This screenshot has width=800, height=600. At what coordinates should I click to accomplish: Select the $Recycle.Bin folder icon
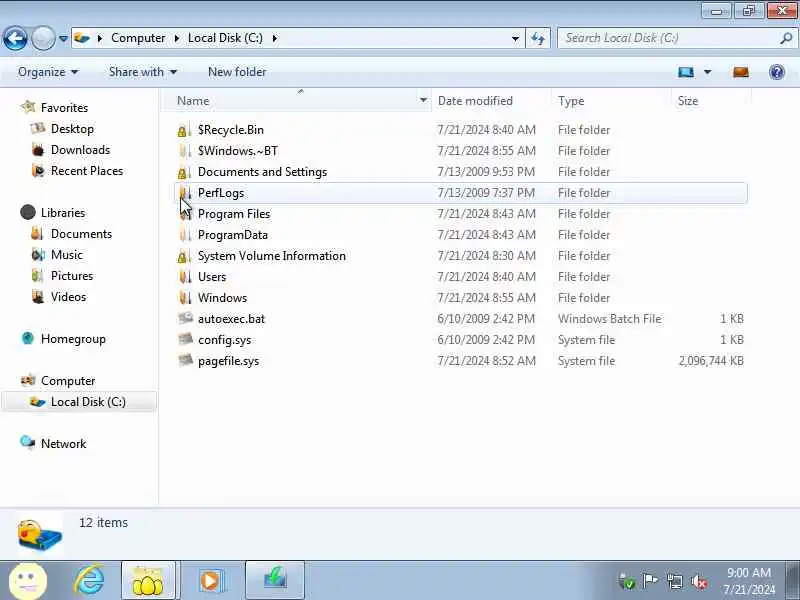pos(185,130)
